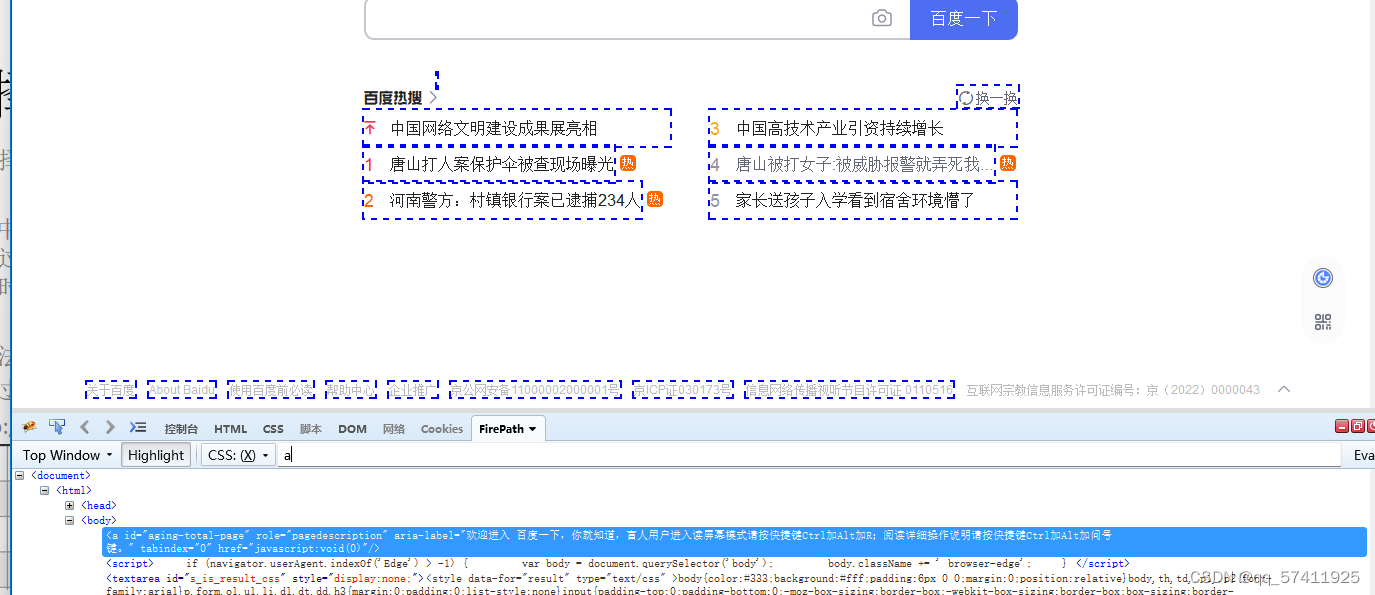Click the back navigation arrow in Firebug
Image resolution: width=1375 pixels, height=595 pixels.
(x=84, y=426)
